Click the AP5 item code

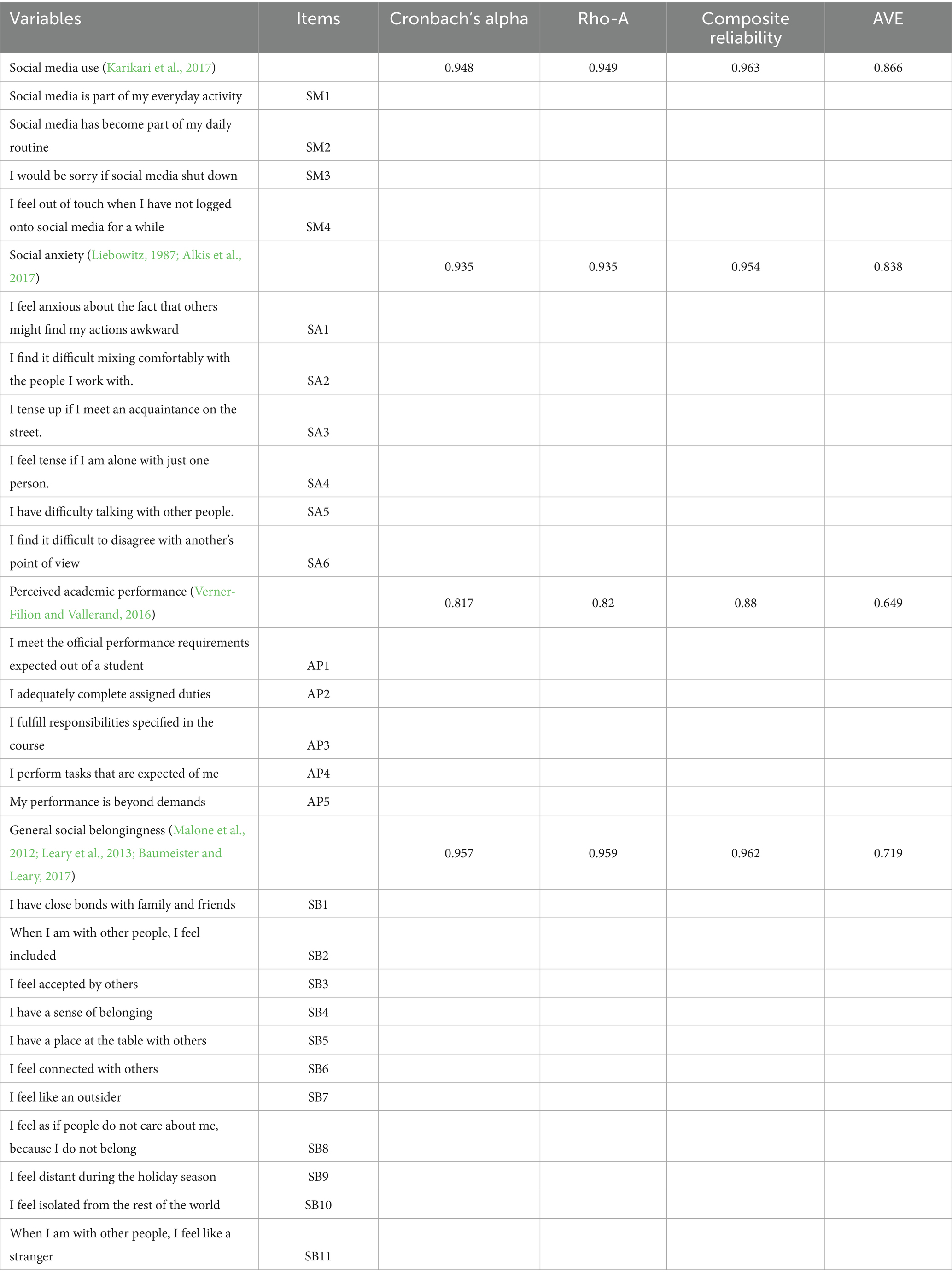318,802
